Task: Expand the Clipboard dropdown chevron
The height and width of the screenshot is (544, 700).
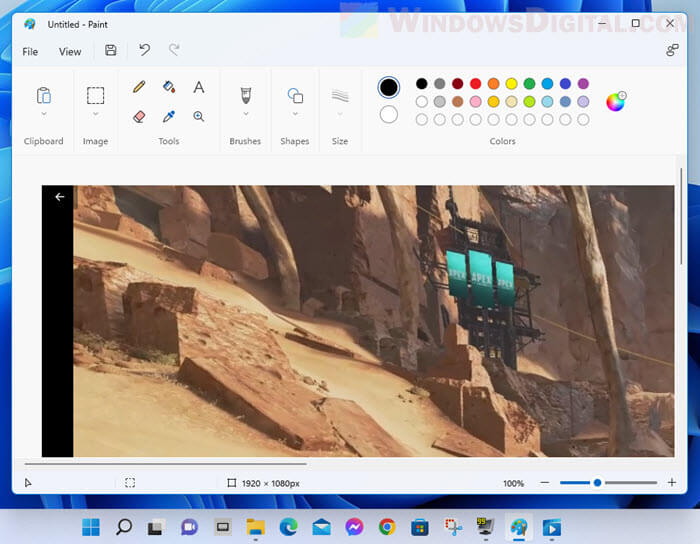Action: [44, 114]
